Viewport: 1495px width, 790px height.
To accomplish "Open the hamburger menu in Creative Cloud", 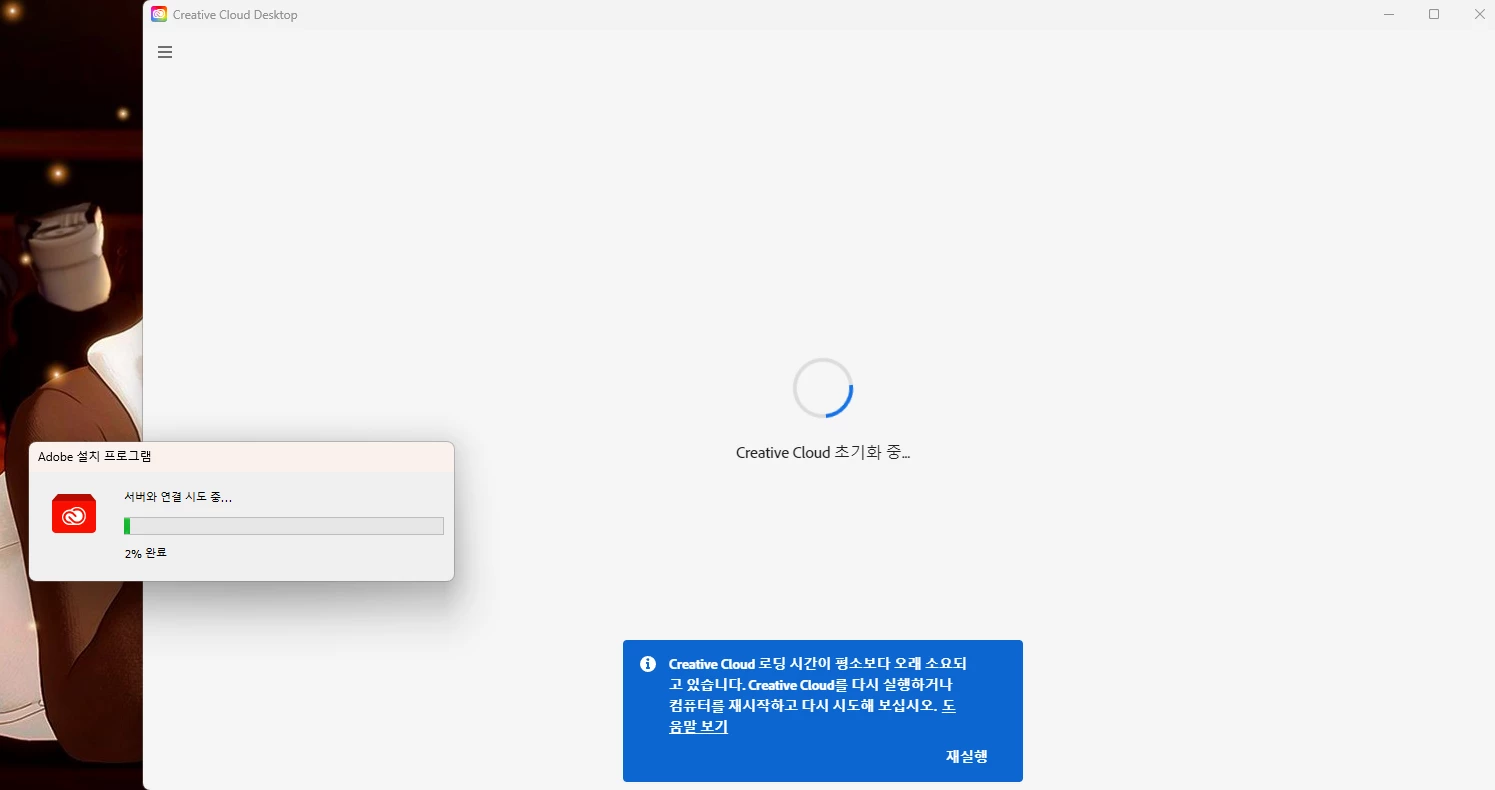I will (165, 52).
